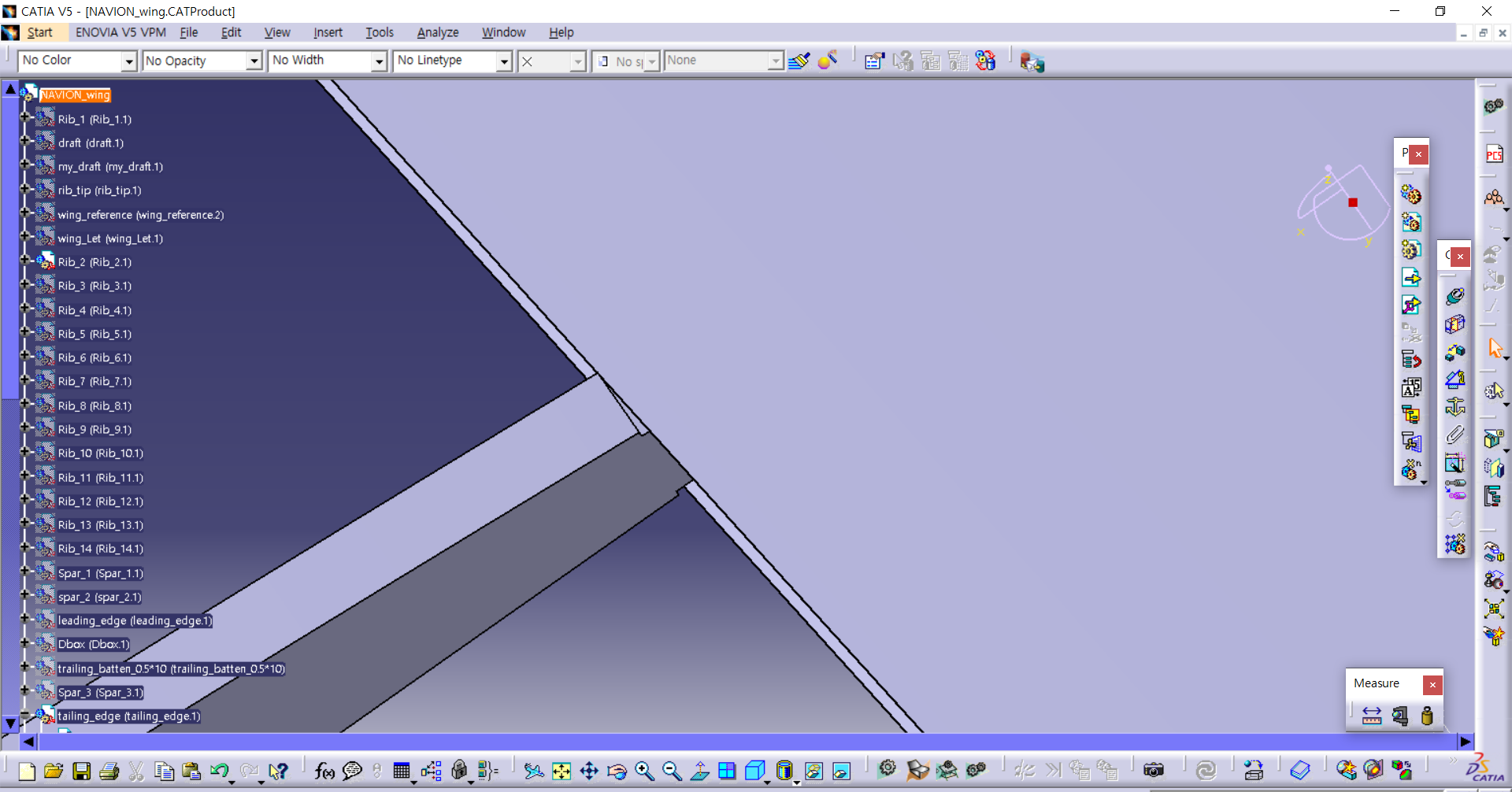The width and height of the screenshot is (1512, 792).
Task: Close the Measure toolbar
Action: pyautogui.click(x=1433, y=685)
